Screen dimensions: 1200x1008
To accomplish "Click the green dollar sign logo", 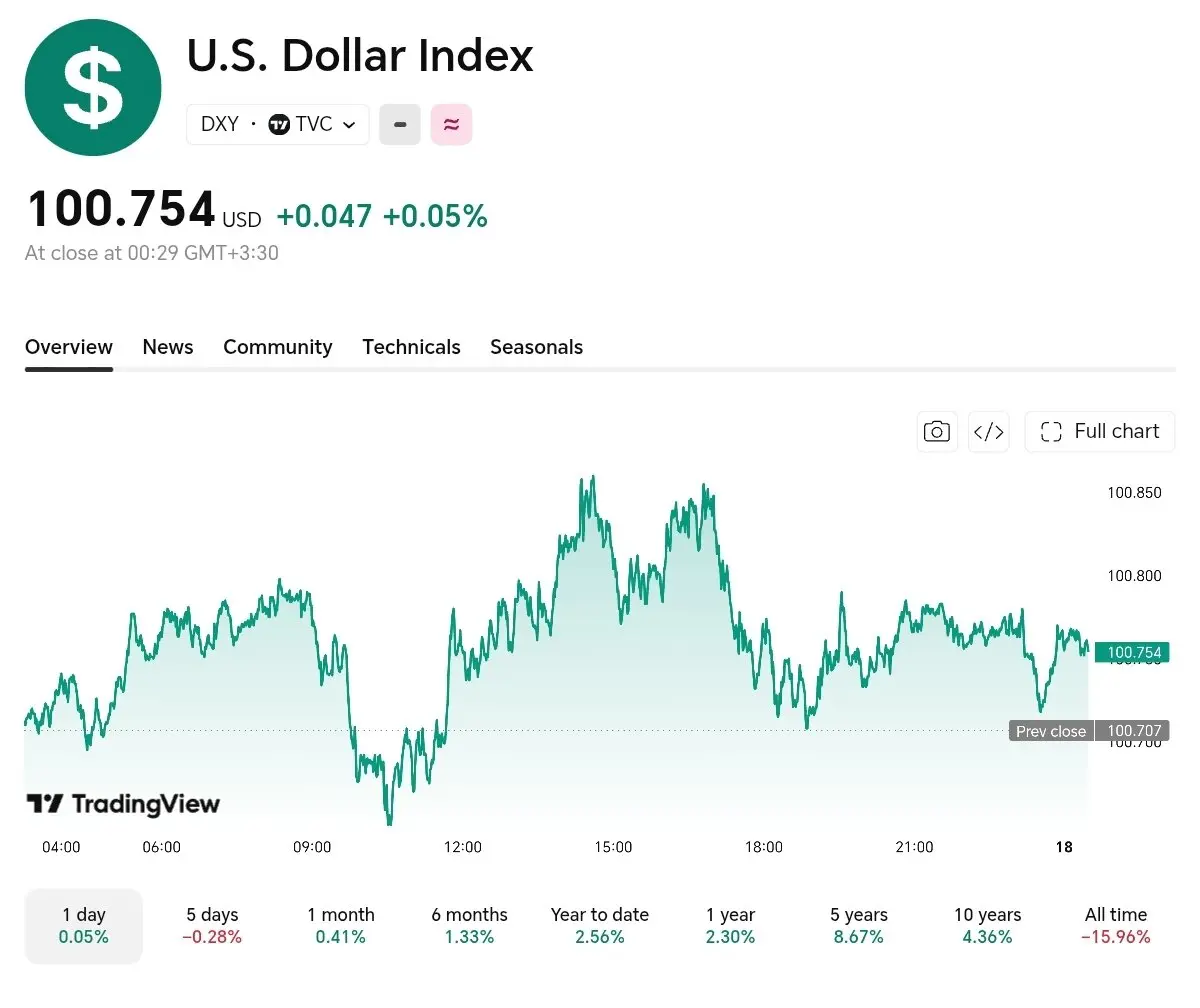I will click(93, 87).
